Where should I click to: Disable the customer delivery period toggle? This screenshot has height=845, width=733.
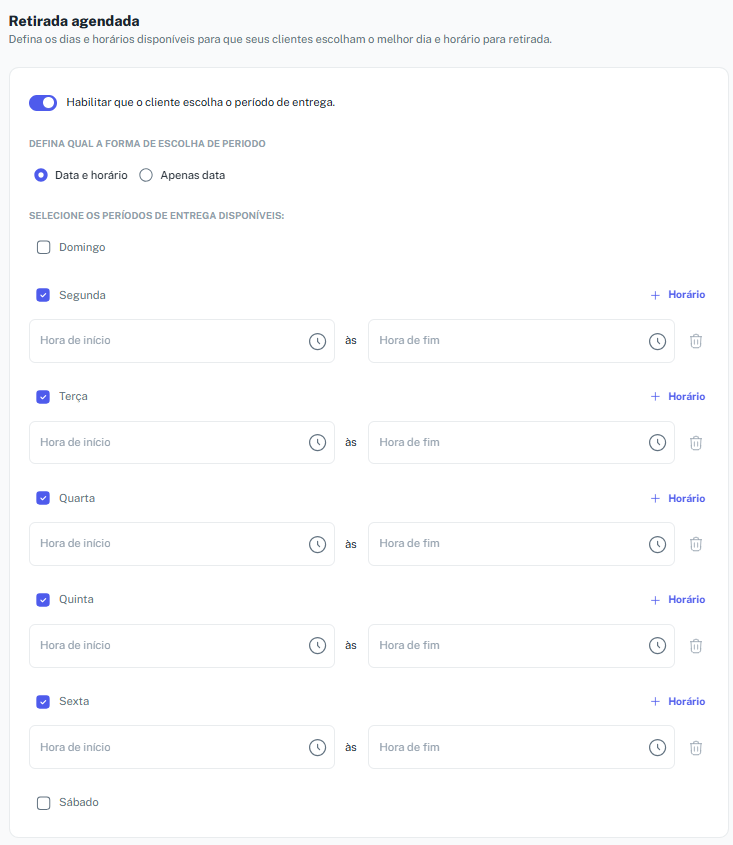pyautogui.click(x=43, y=102)
